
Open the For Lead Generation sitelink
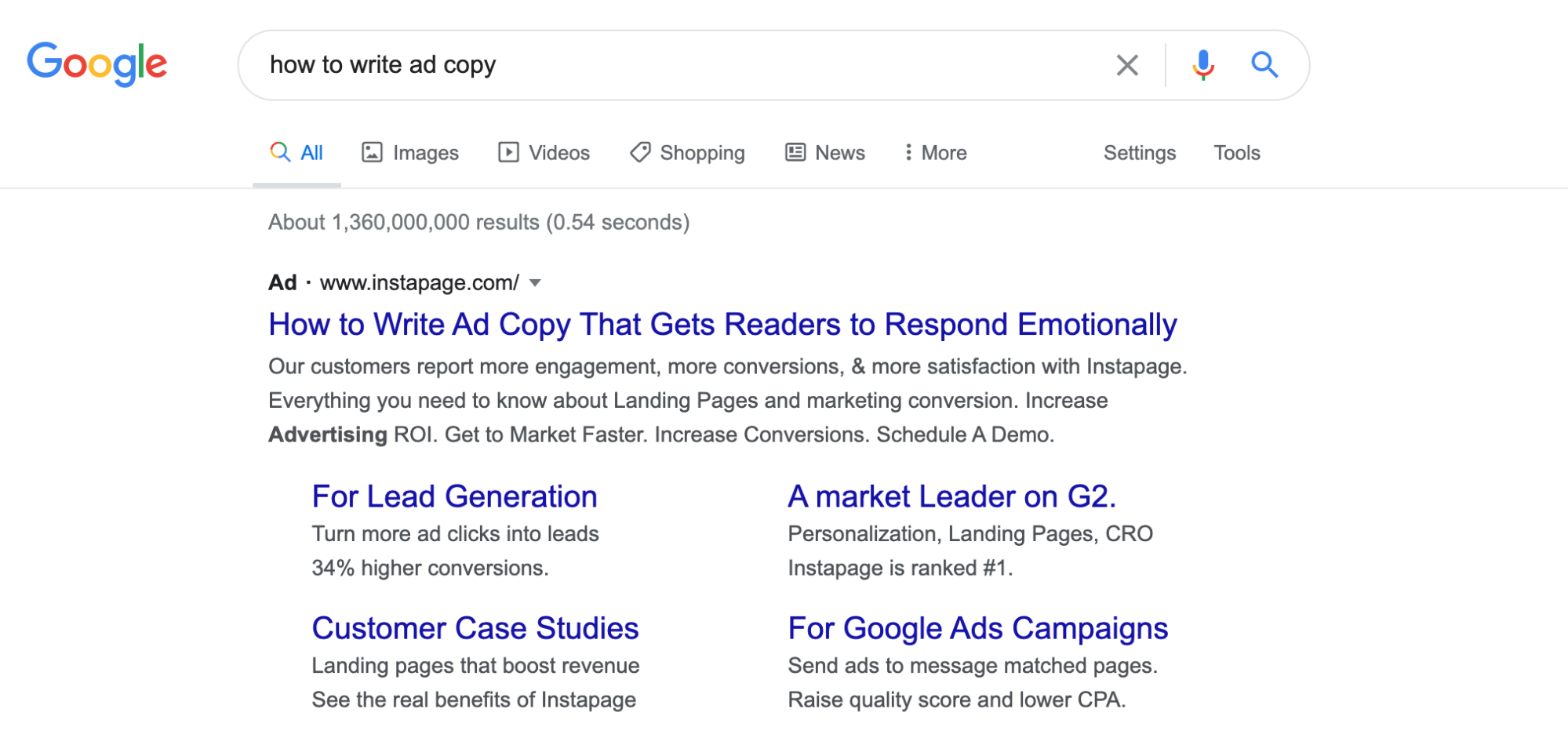(x=453, y=496)
